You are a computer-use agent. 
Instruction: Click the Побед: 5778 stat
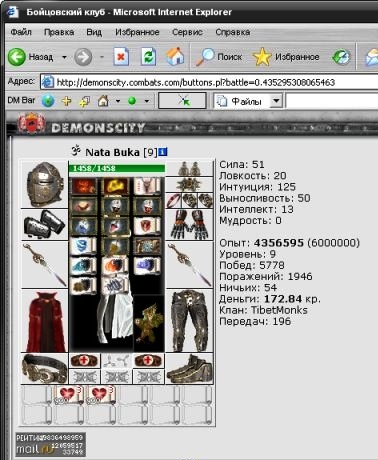point(252,265)
